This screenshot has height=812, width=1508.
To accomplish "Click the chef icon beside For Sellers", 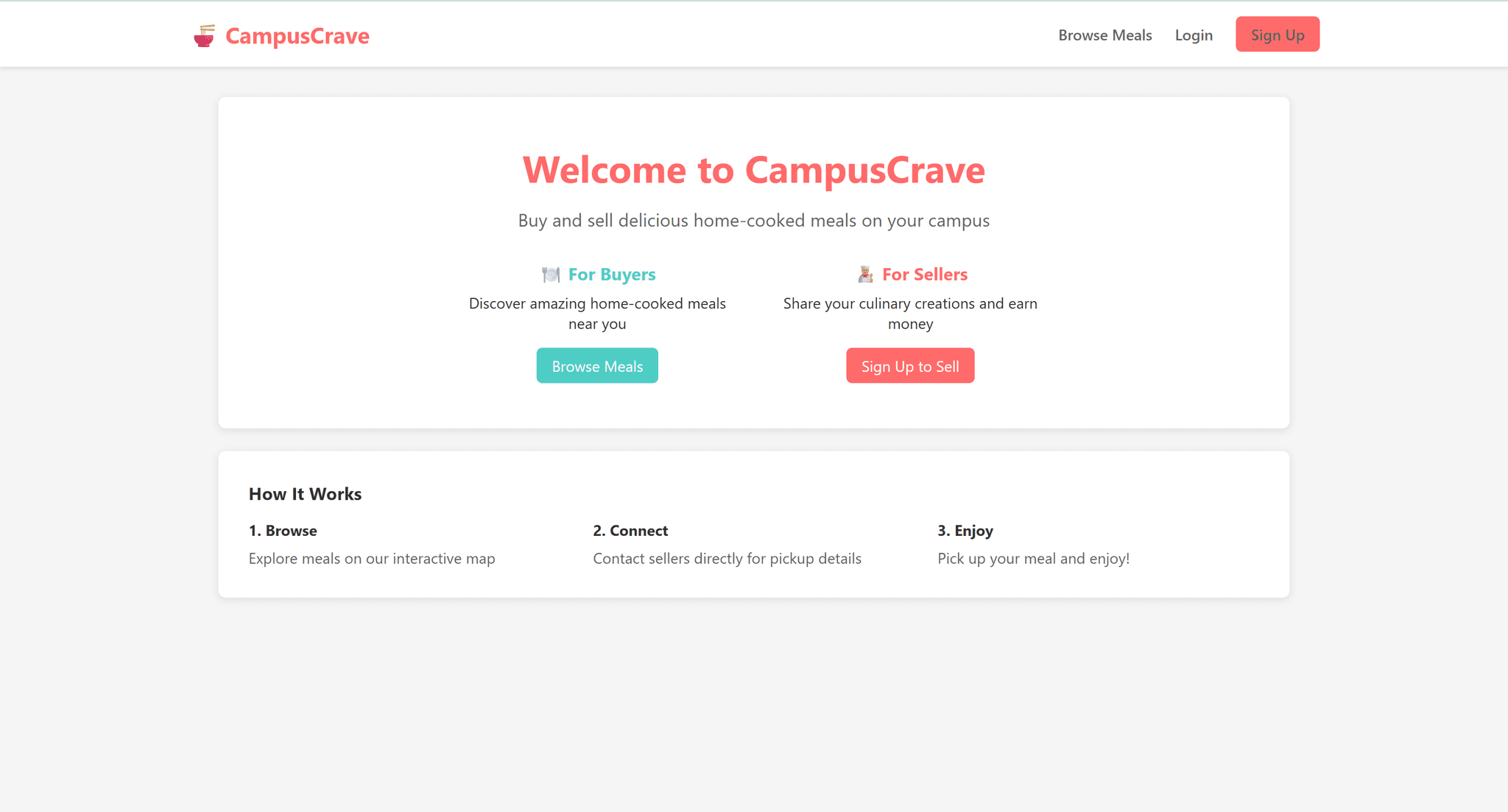I will (x=865, y=275).
